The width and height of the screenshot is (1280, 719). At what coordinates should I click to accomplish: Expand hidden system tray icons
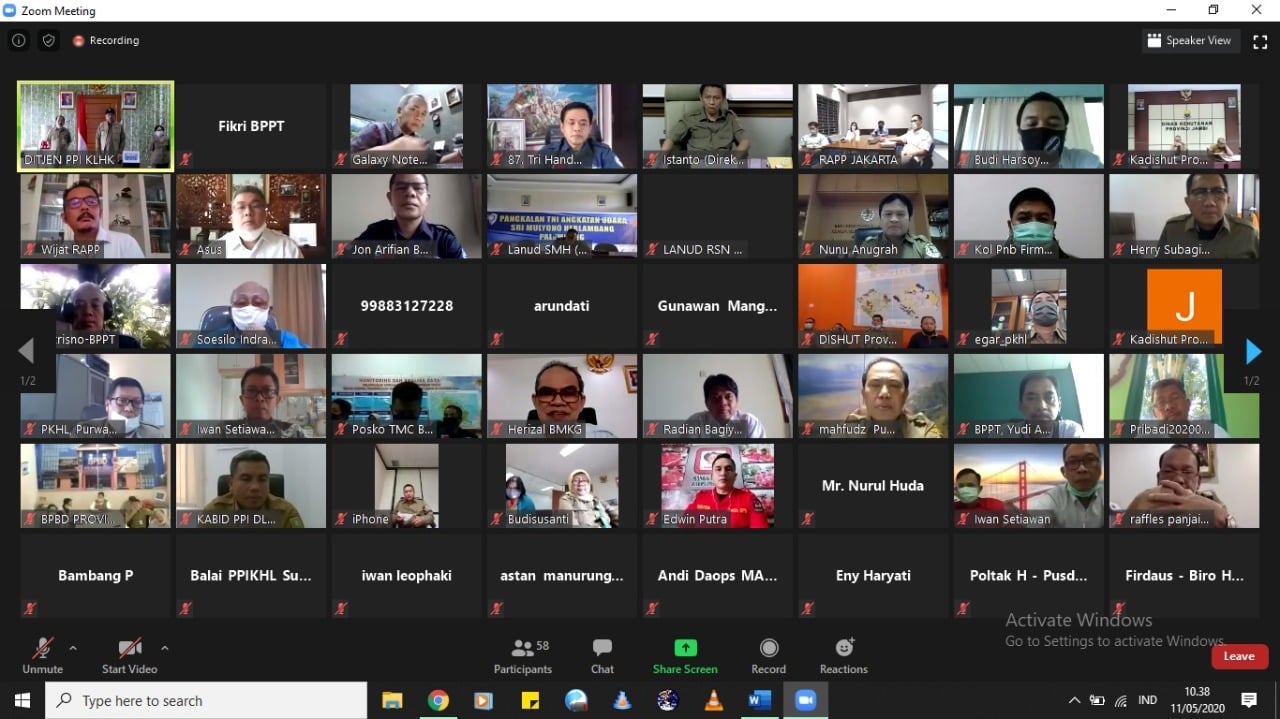click(1074, 700)
